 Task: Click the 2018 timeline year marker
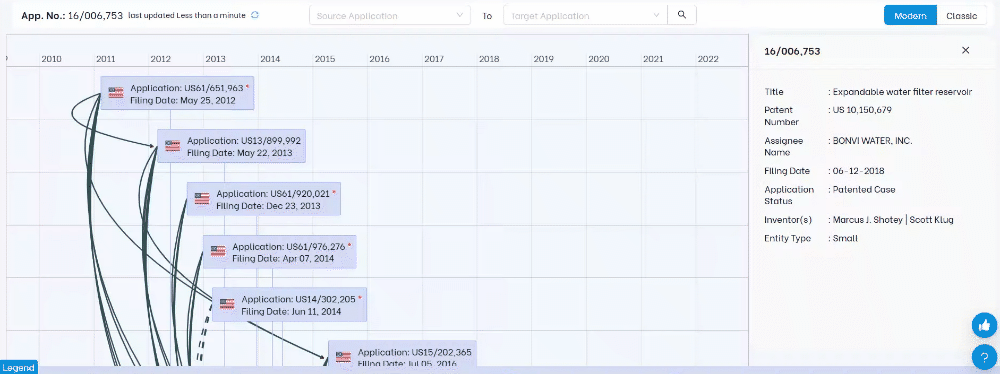point(489,59)
